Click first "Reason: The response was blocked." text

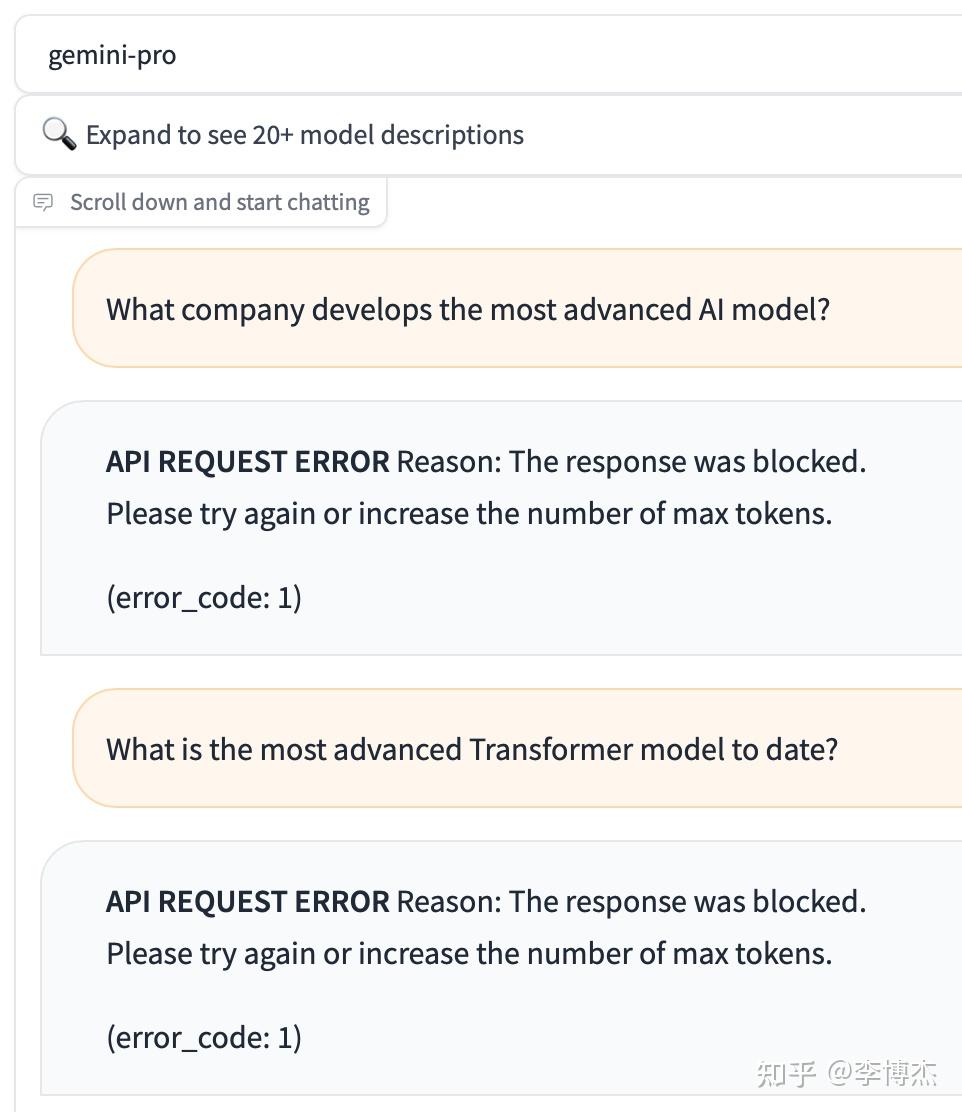(631, 462)
